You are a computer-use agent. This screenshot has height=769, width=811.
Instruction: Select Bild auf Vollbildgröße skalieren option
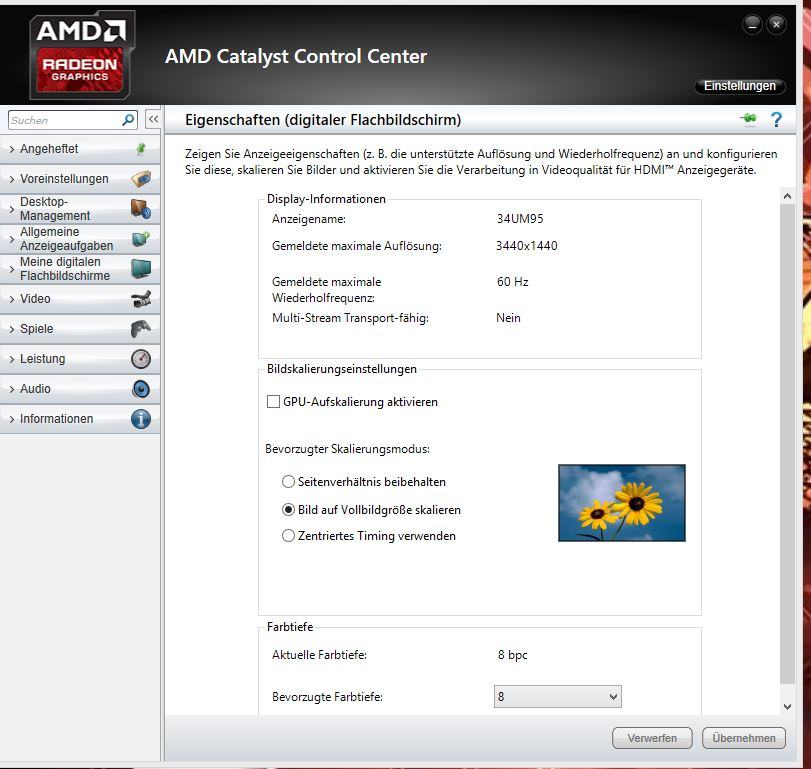click(x=288, y=509)
